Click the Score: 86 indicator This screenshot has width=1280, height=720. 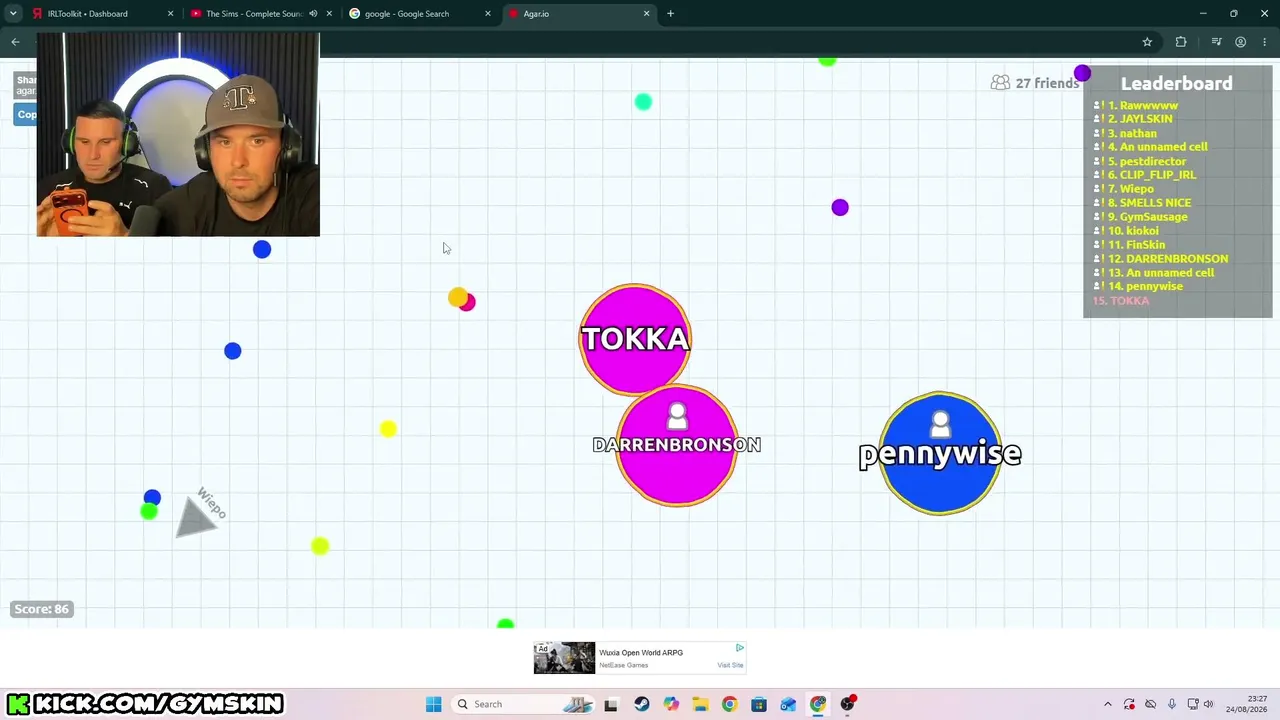(x=41, y=609)
